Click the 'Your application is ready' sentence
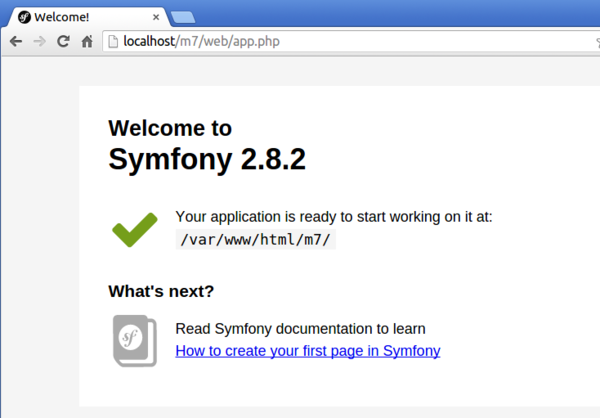The image size is (600, 418). (333, 217)
